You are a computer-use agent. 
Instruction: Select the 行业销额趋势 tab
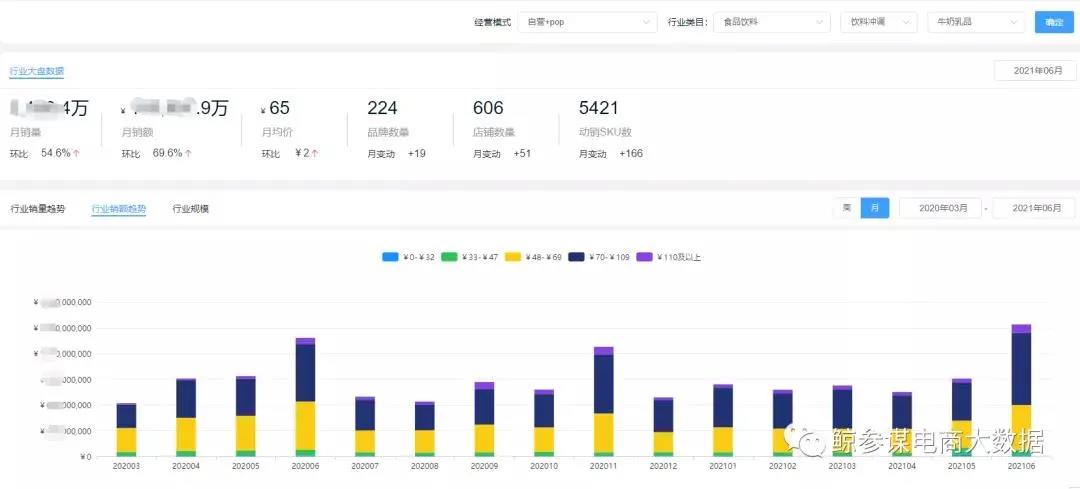[118, 209]
